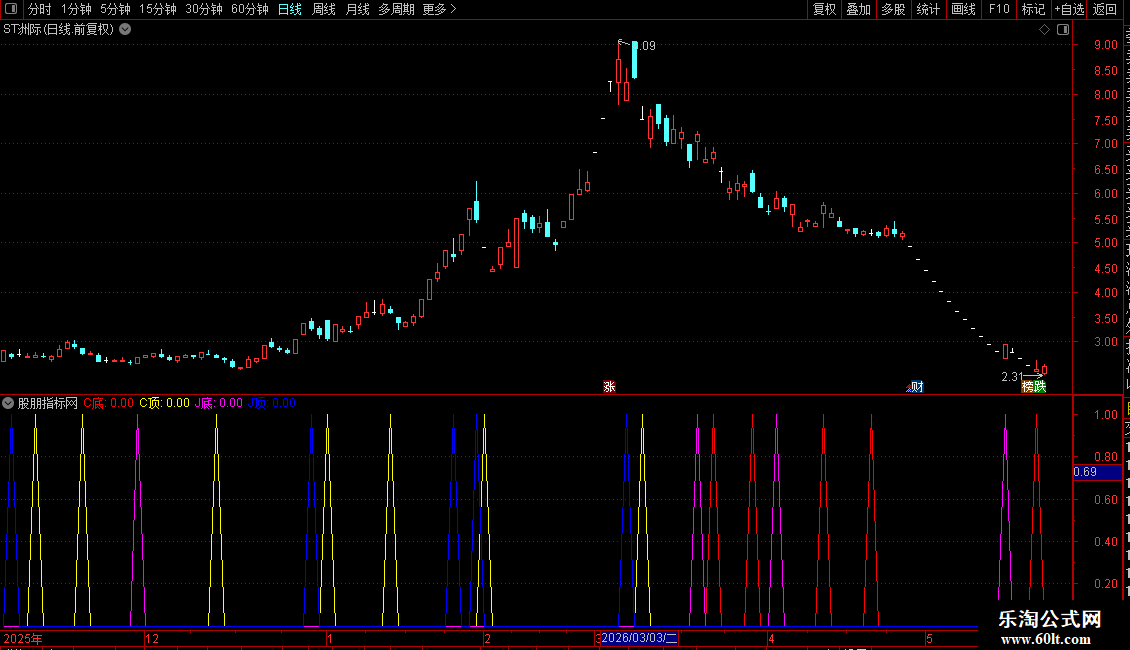Viewport: 1130px width, 650px height.
Task: Select the 30分钟 period
Action: tap(204, 9)
